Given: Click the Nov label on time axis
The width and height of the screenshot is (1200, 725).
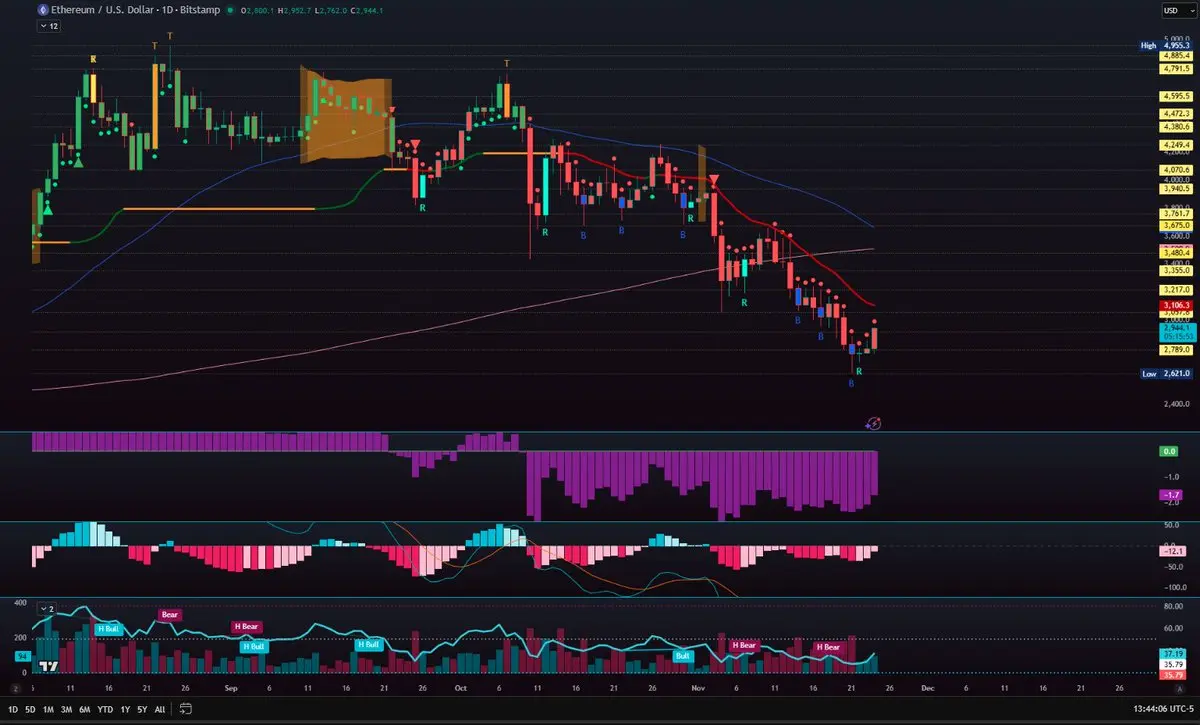Looking at the screenshot, I should coord(698,688).
